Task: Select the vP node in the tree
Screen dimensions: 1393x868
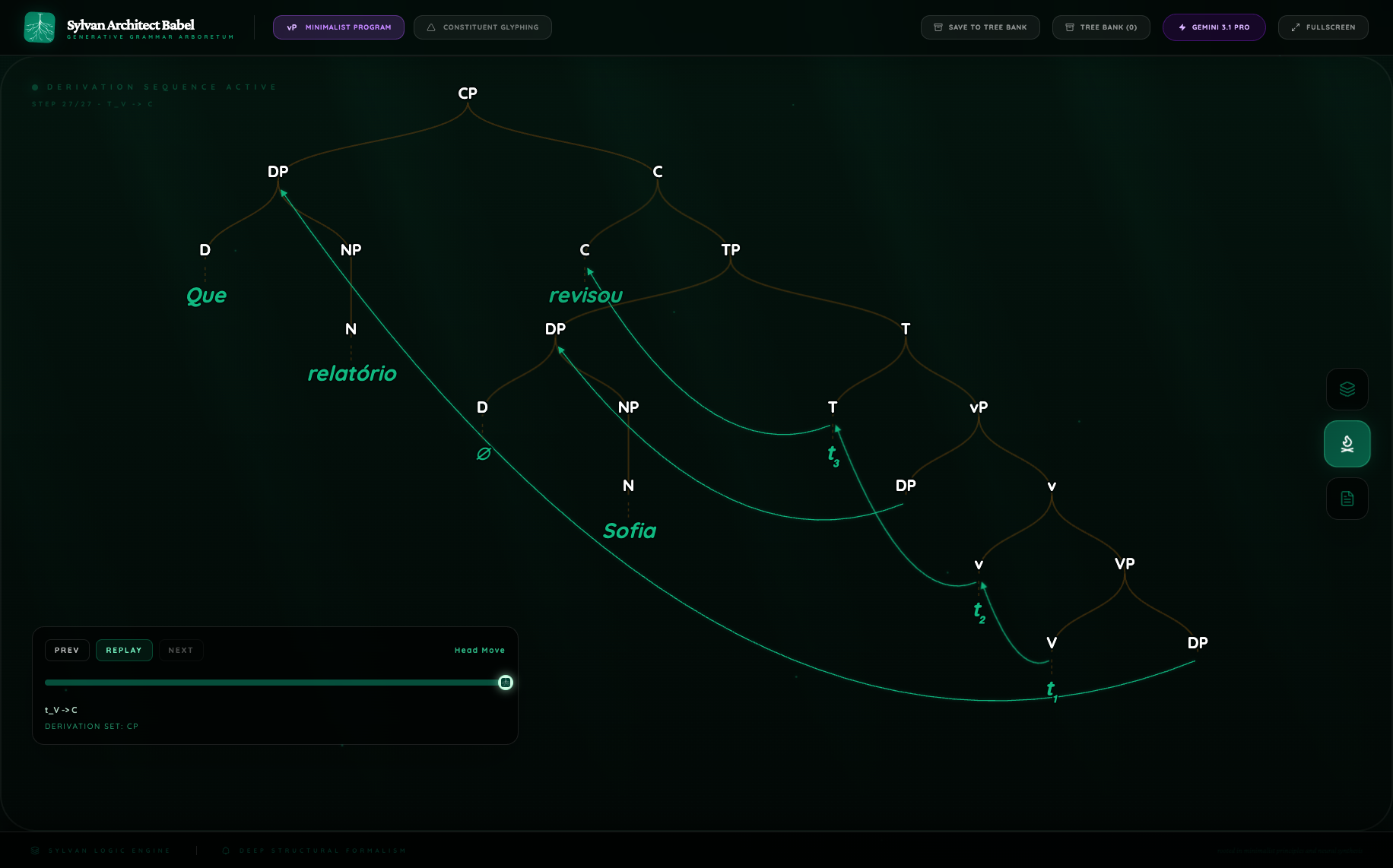Action: [979, 407]
